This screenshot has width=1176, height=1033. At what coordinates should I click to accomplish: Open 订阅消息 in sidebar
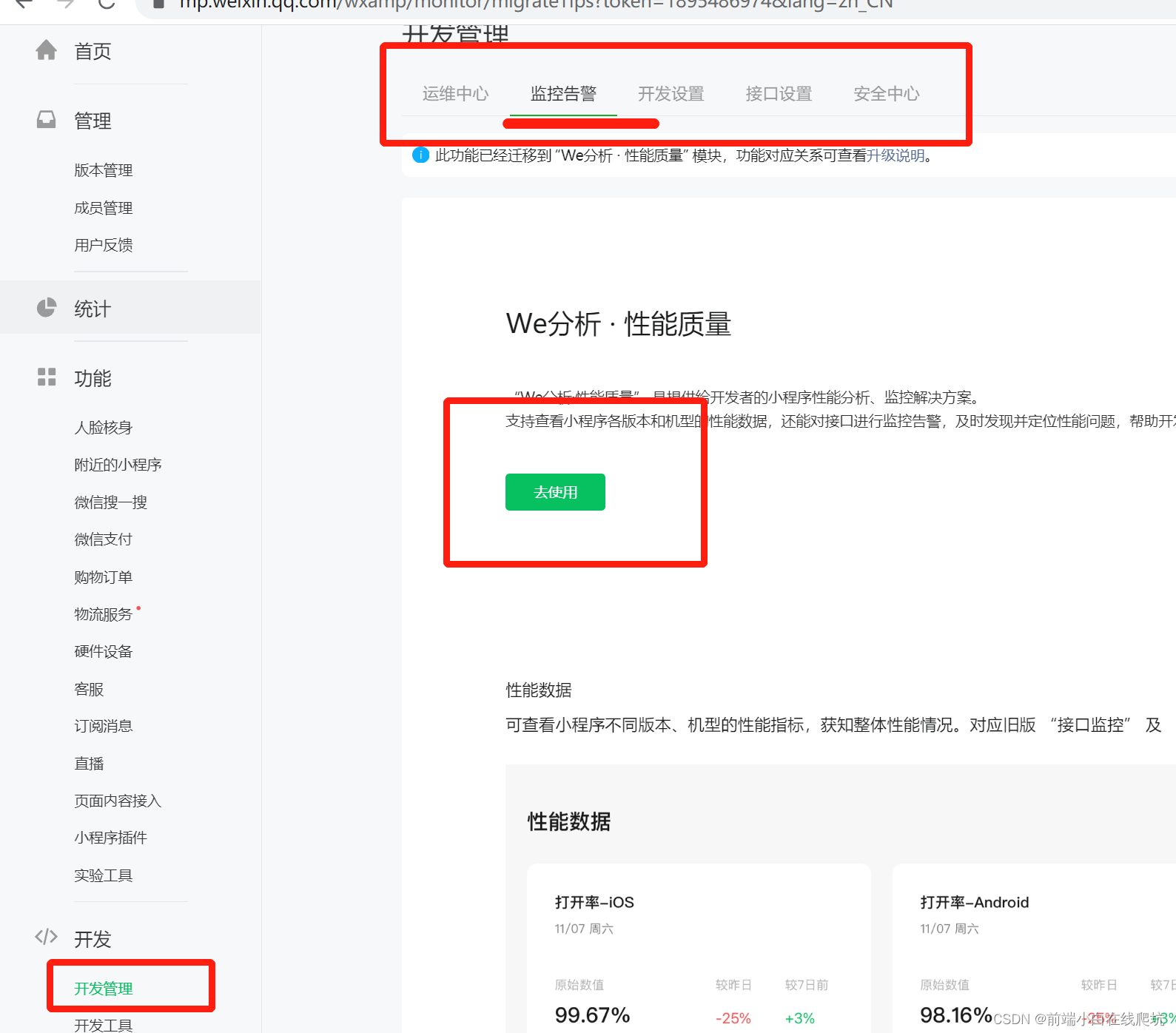(x=104, y=726)
